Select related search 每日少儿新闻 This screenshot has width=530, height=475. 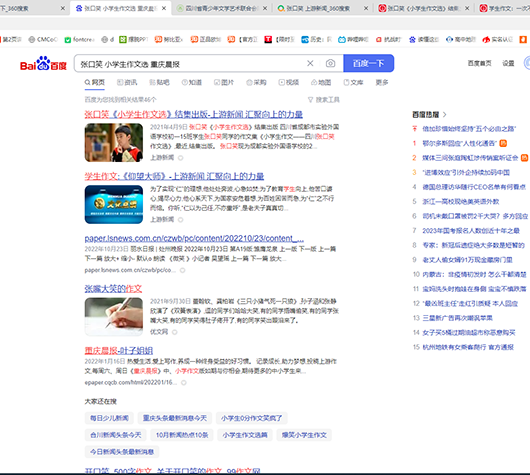click(x=109, y=418)
